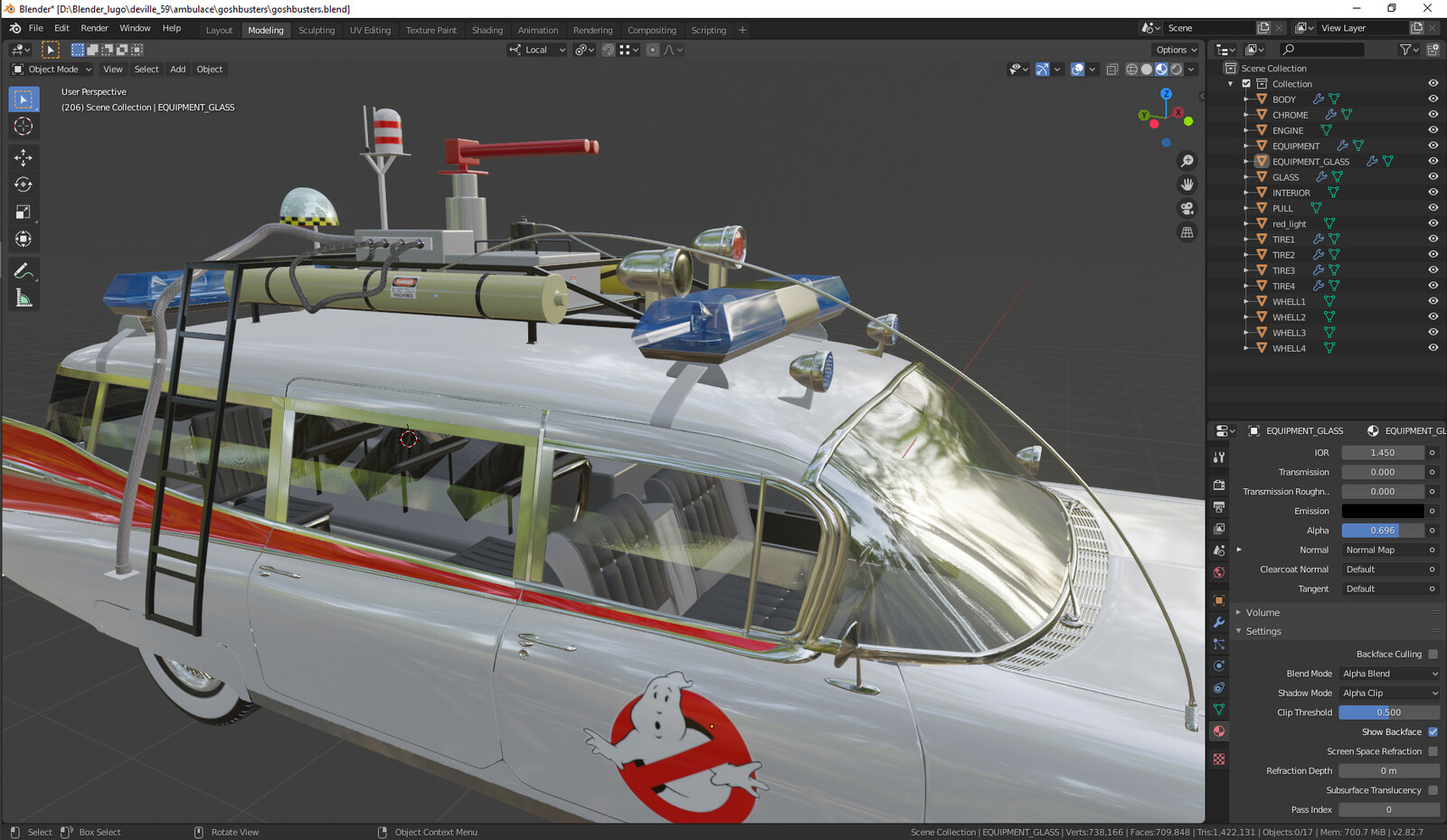Open the Modifier properties wrench tab
Viewport: 1447px width, 840px height.
(1219, 622)
